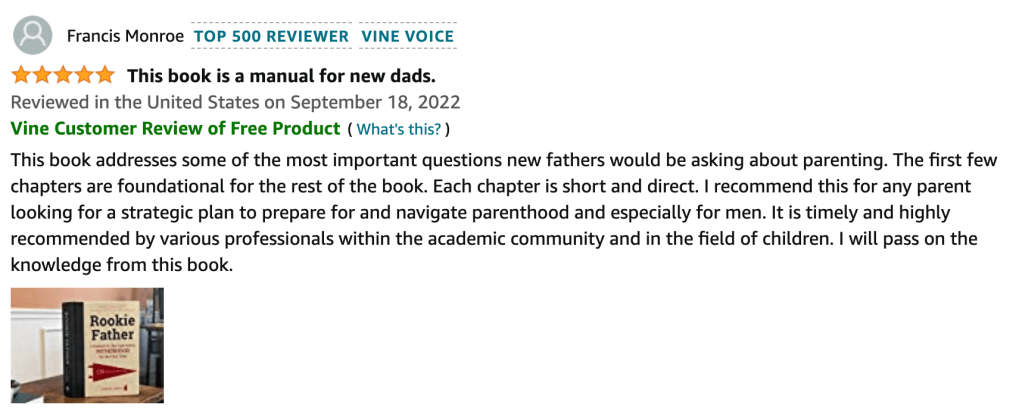Click the second rating star
The width and height of the screenshot is (1022, 411).
[x=42, y=75]
